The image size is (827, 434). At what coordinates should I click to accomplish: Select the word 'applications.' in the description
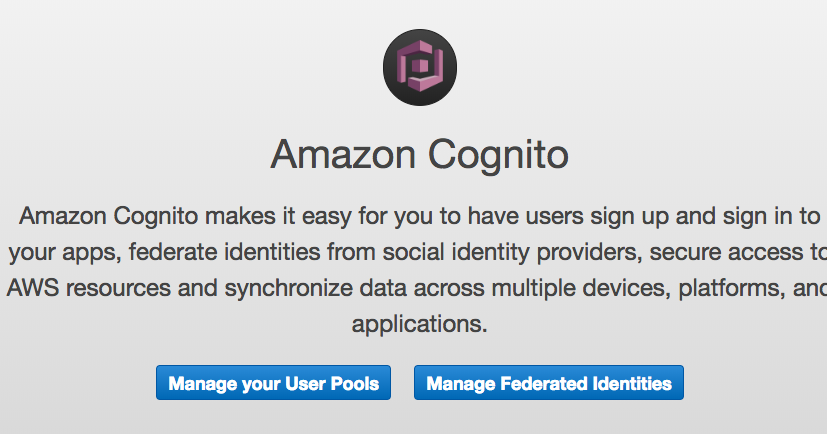click(x=419, y=324)
